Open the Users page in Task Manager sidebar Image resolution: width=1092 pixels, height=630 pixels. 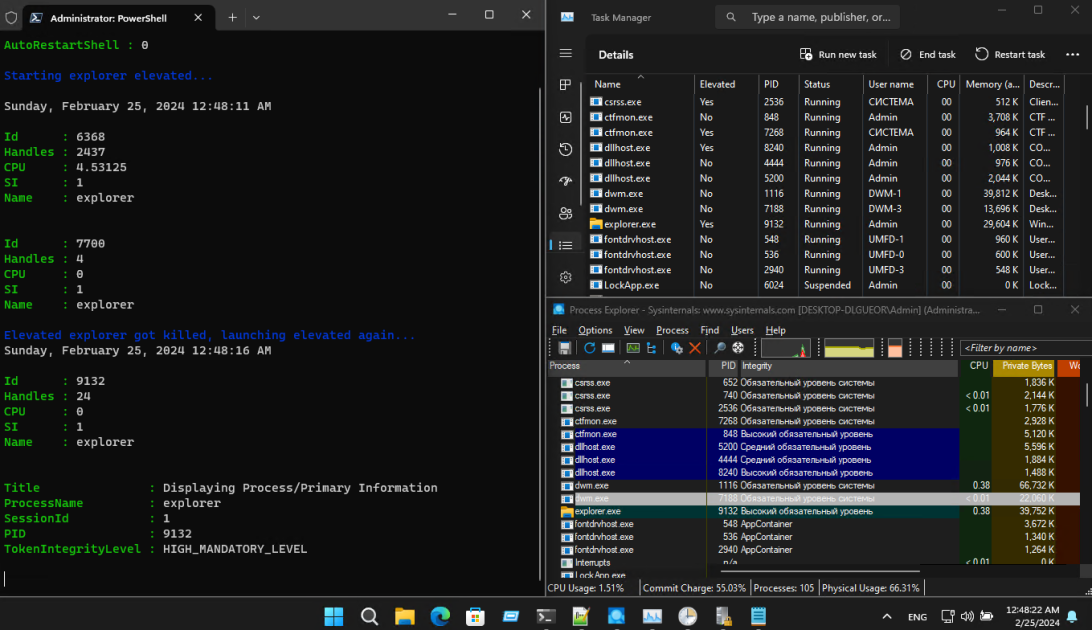566,214
